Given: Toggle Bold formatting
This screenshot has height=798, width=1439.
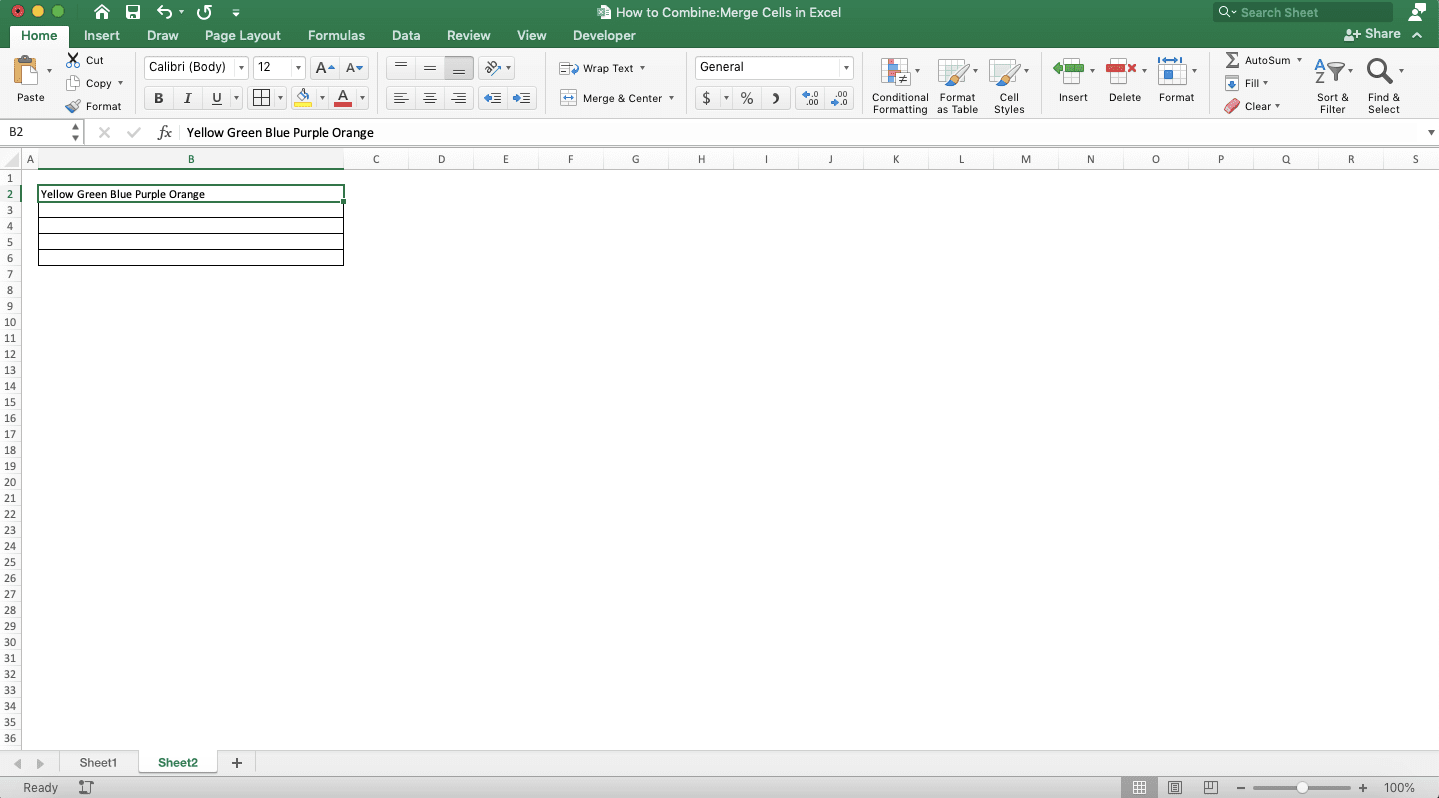Looking at the screenshot, I should [158, 98].
